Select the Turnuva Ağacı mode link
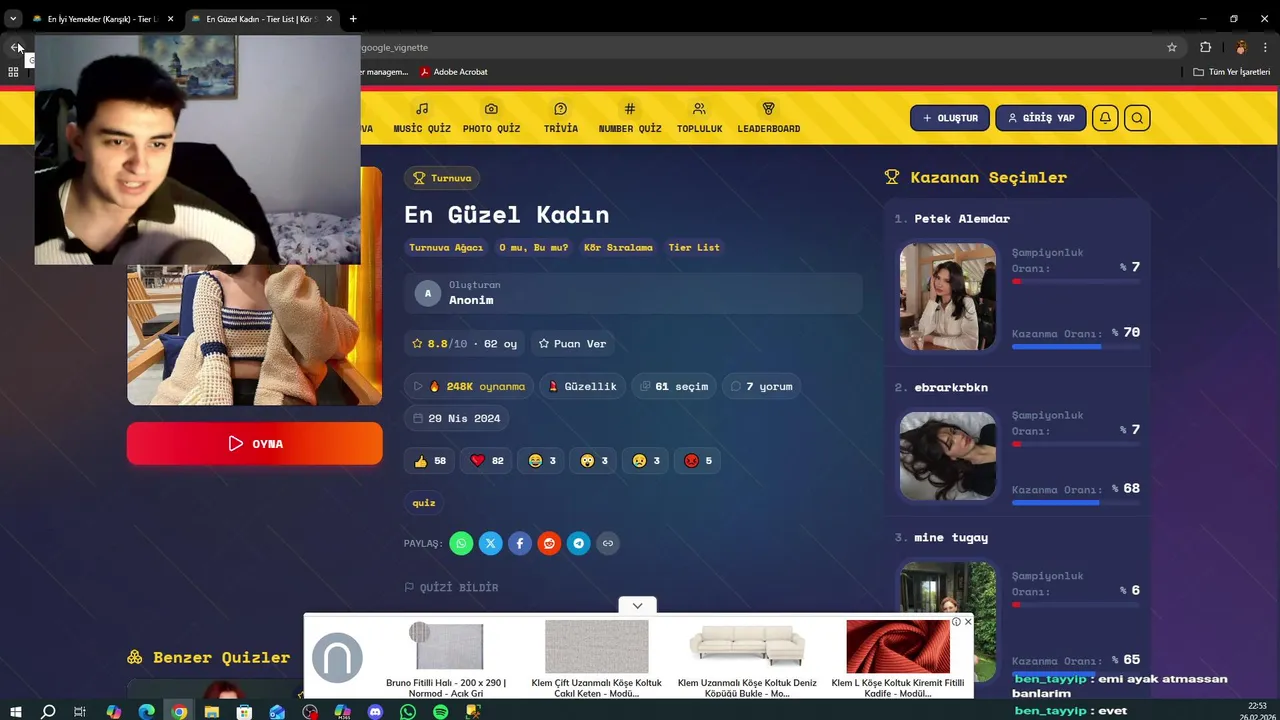Screen dimensions: 1280x720 click(446, 247)
